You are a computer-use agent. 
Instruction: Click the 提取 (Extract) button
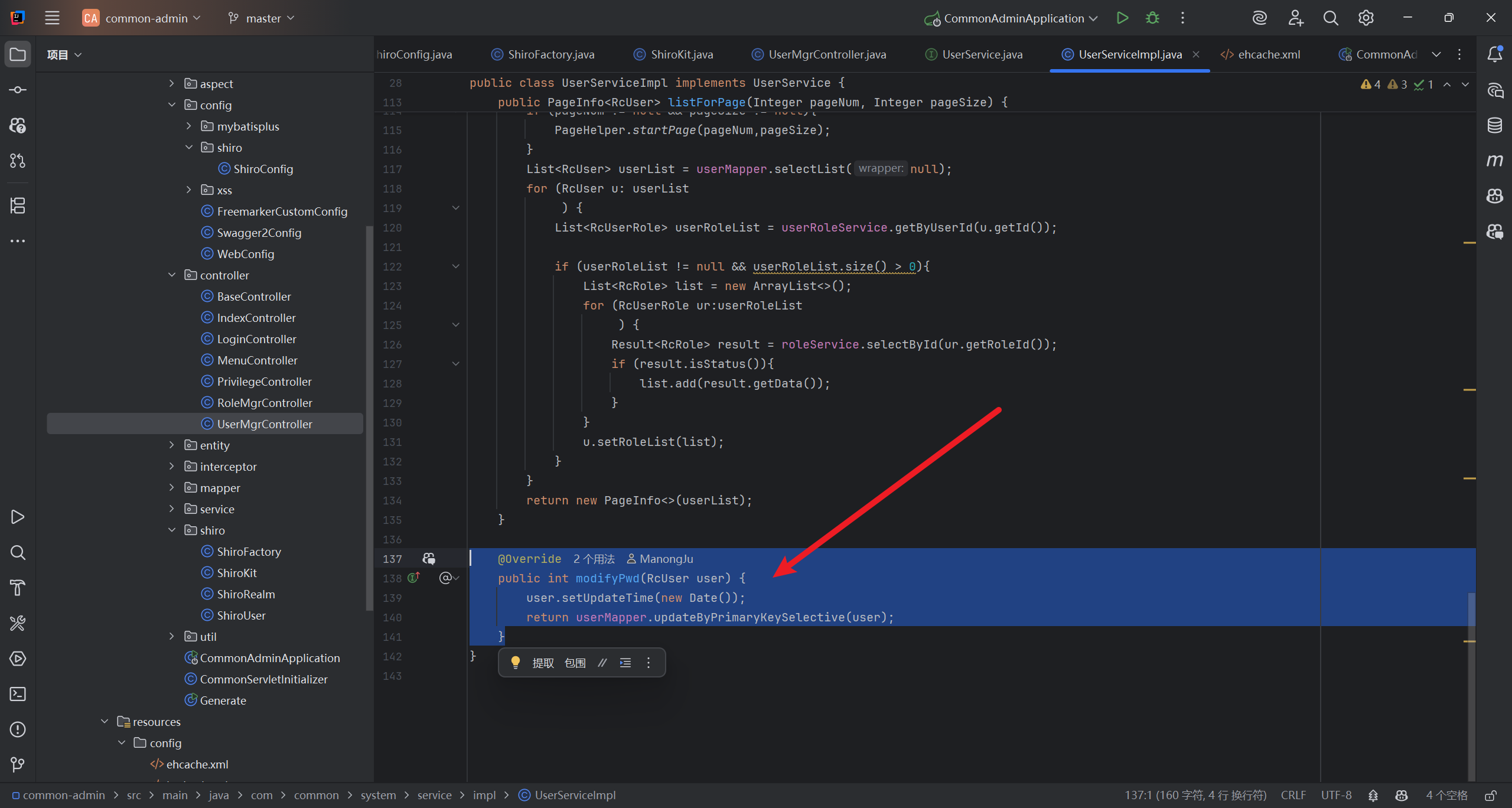tap(543, 663)
